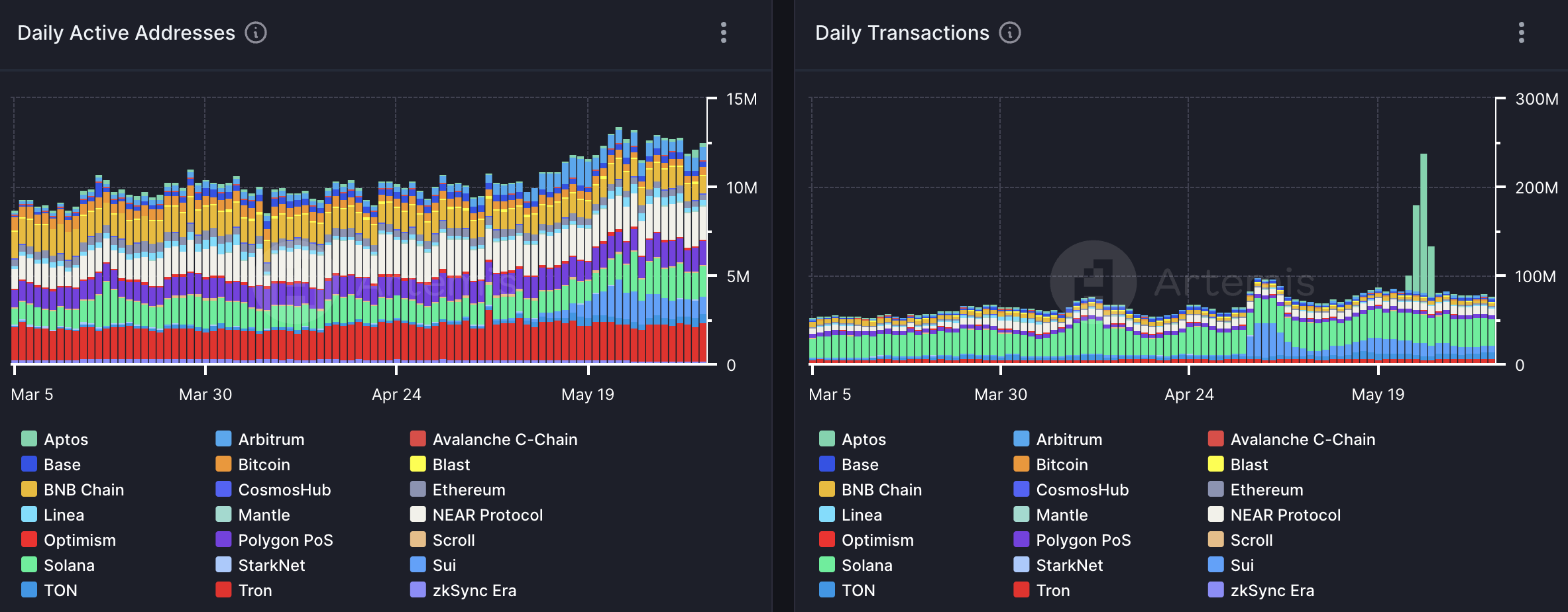The image size is (1568, 612).
Task: Toggle Arbitrum in Active Addresses legend
Action: (x=260, y=439)
